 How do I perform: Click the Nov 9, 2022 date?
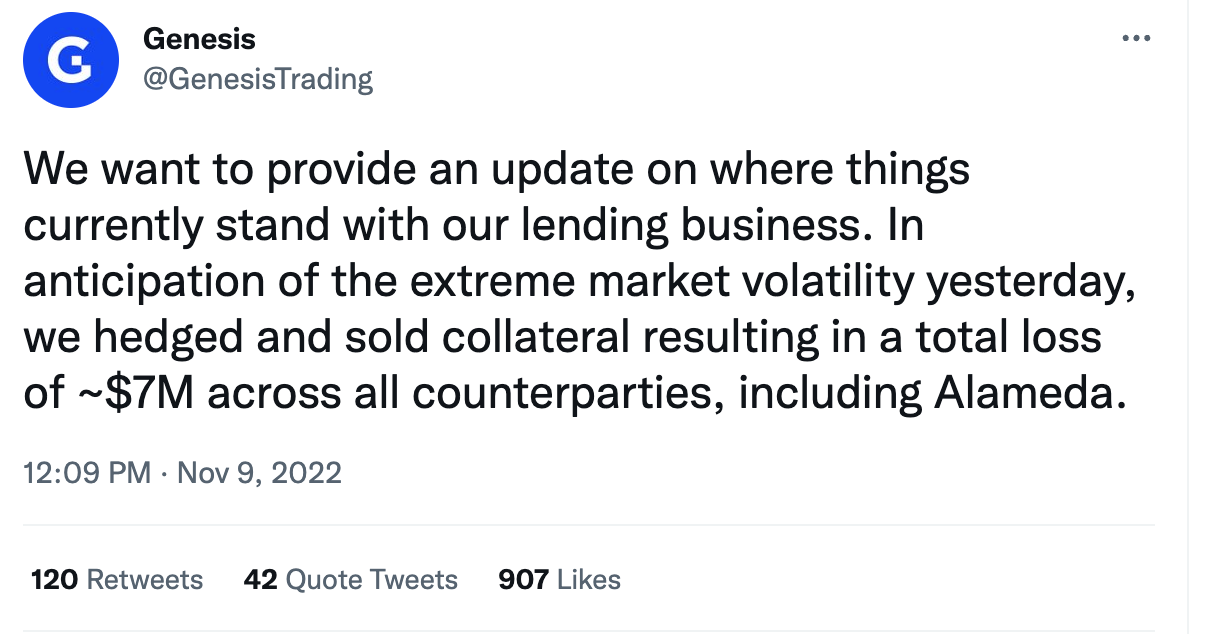(x=259, y=472)
